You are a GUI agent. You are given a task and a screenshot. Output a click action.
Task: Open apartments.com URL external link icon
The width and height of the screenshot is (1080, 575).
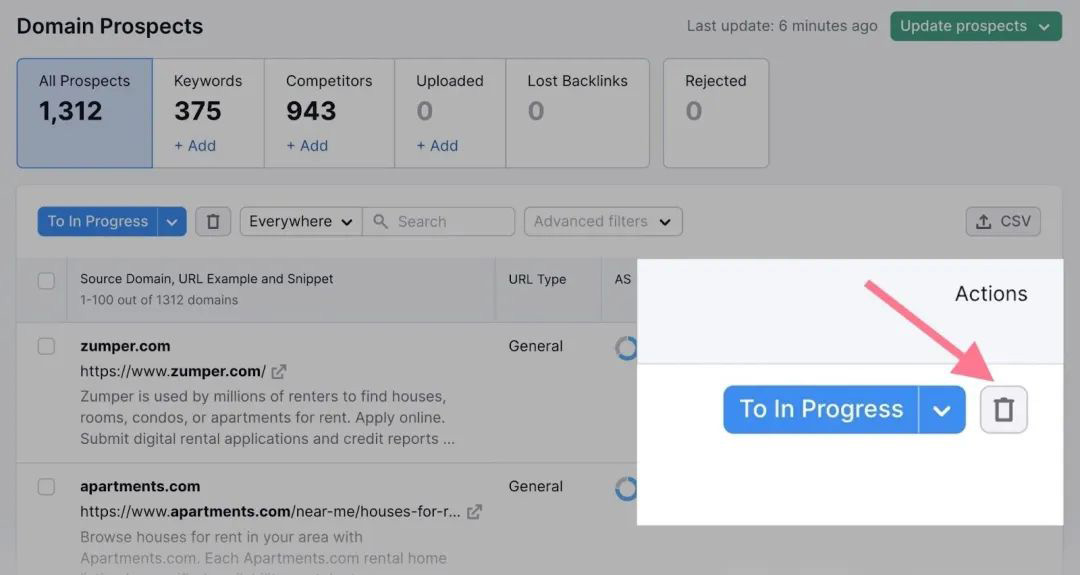(475, 512)
